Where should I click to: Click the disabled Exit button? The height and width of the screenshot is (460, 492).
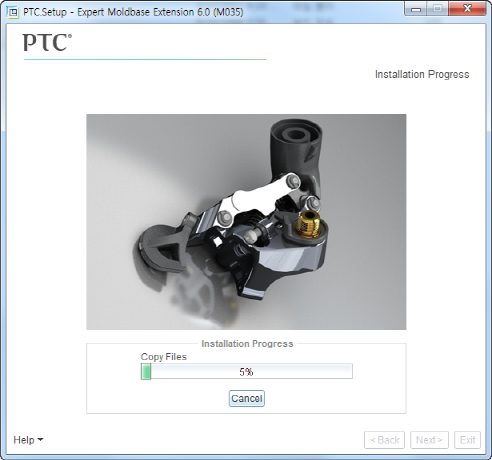coord(467,440)
